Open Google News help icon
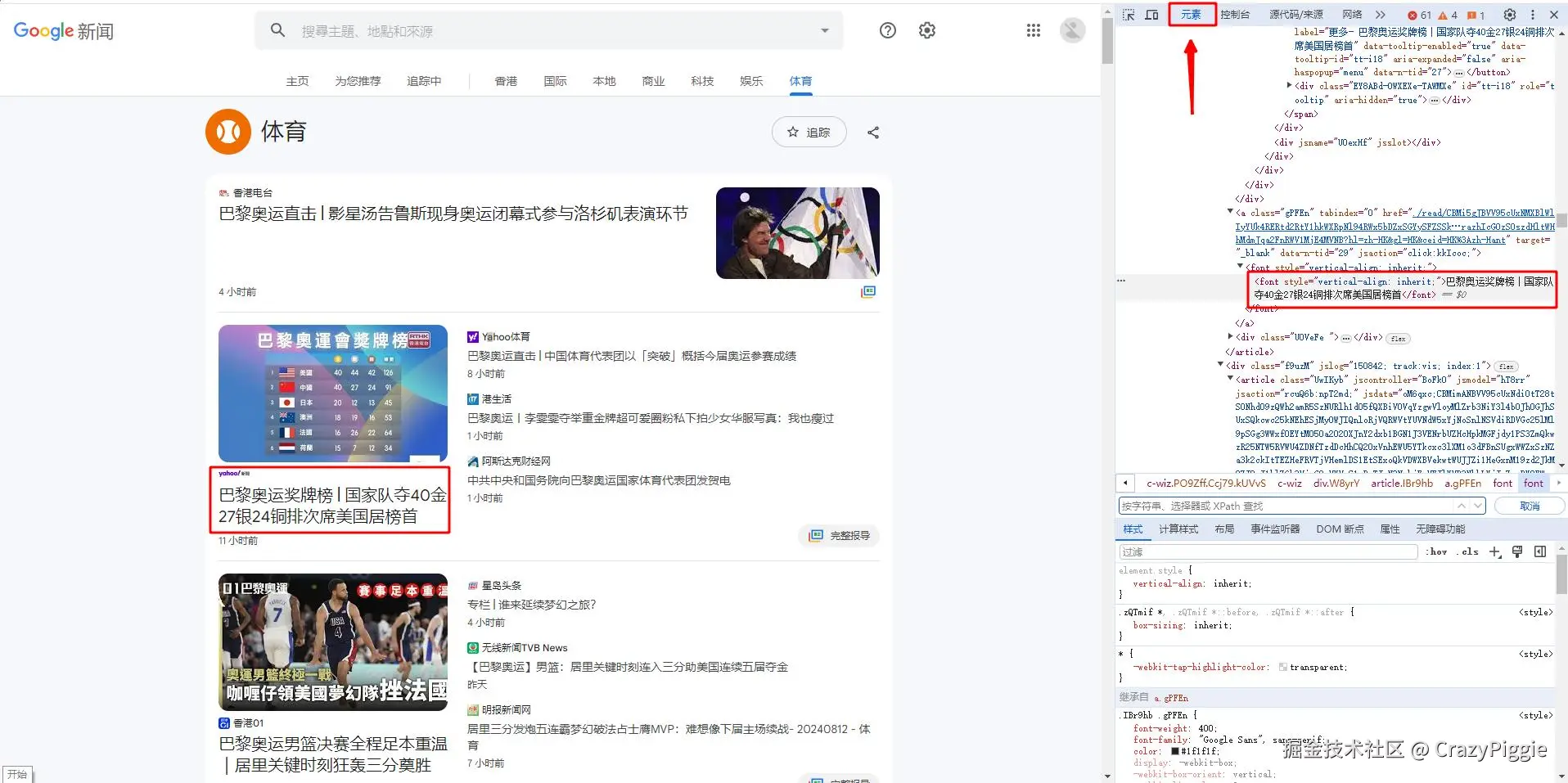The width and height of the screenshot is (1568, 783). click(888, 30)
